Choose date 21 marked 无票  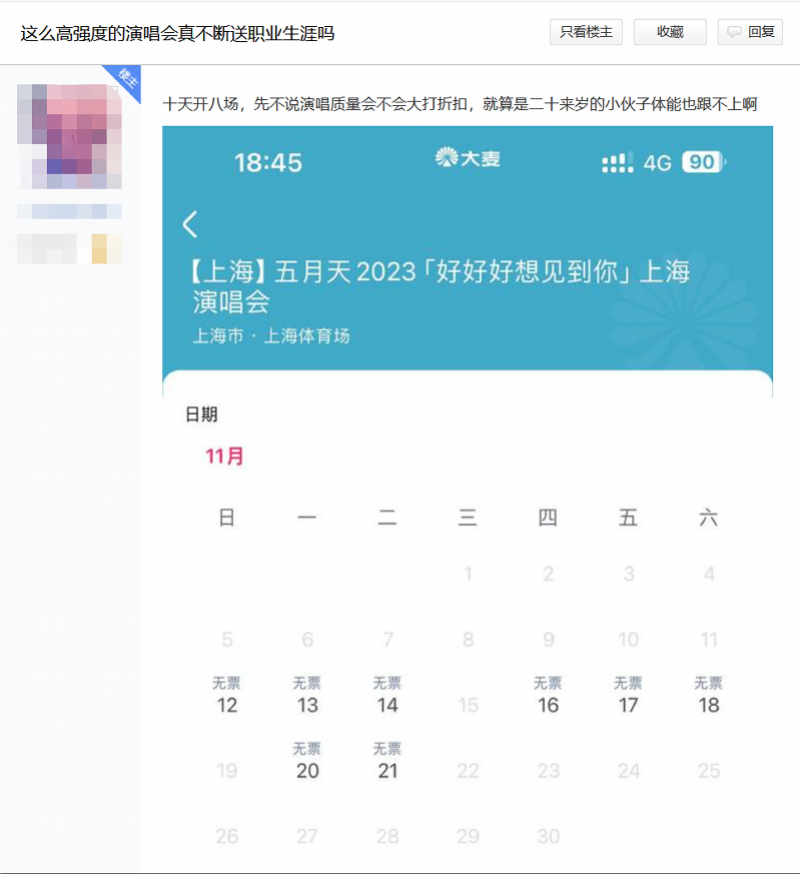tap(387, 761)
